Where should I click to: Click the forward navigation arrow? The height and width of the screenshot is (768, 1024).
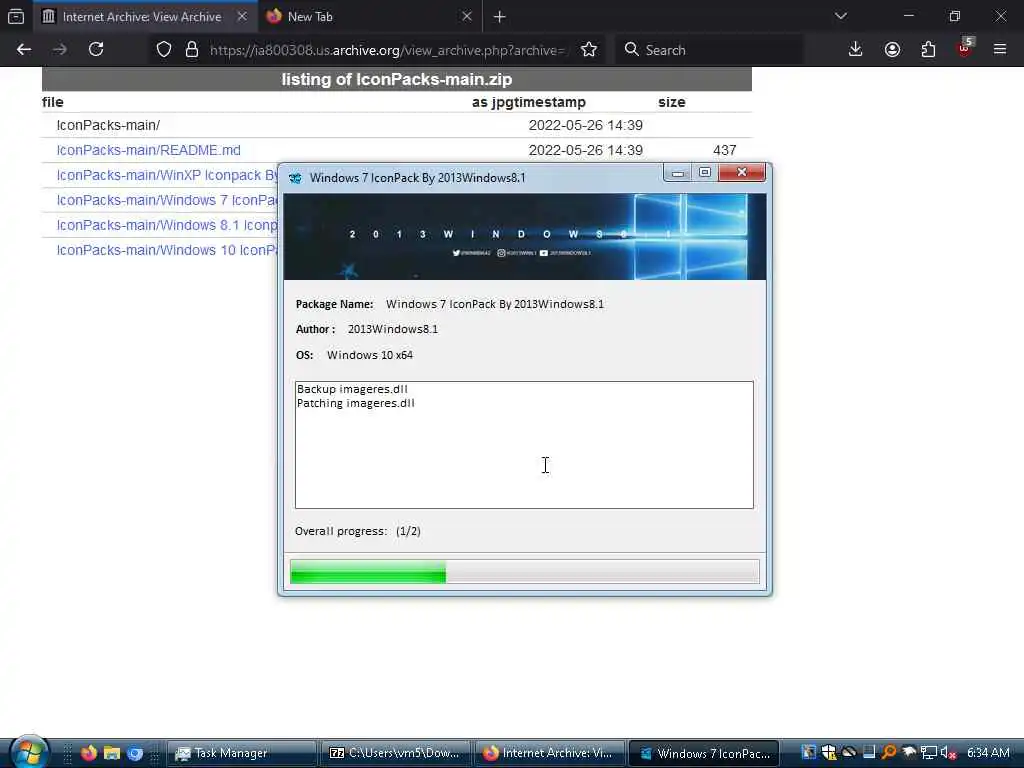(59, 50)
